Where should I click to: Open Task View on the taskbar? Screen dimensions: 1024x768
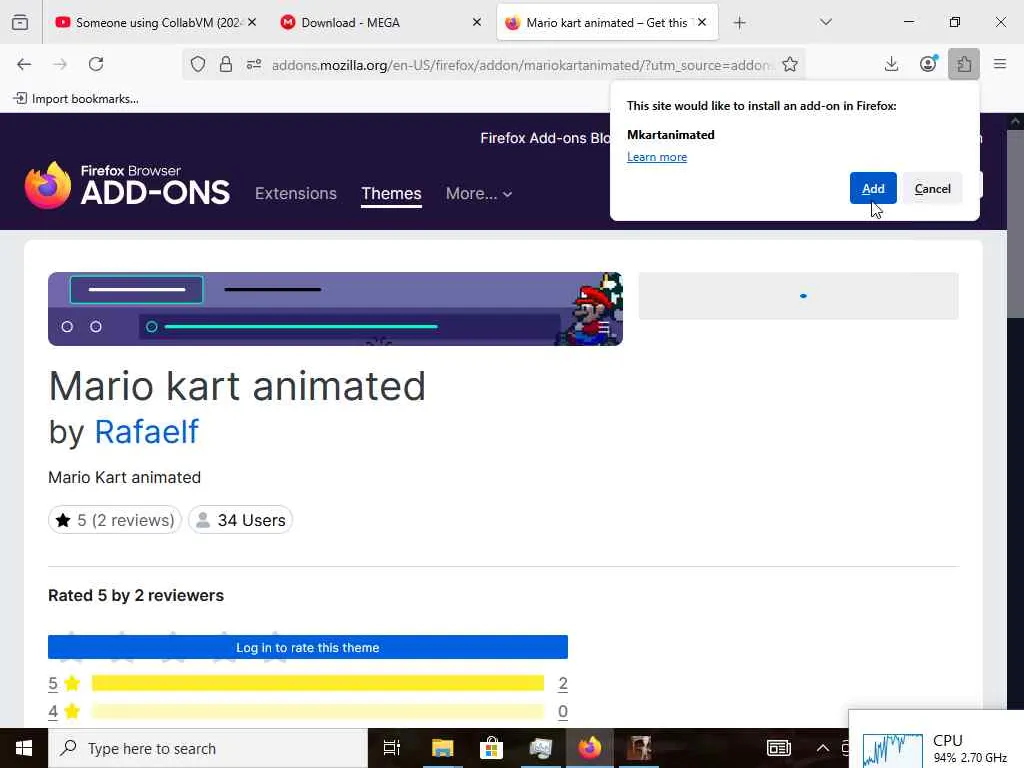coord(392,748)
